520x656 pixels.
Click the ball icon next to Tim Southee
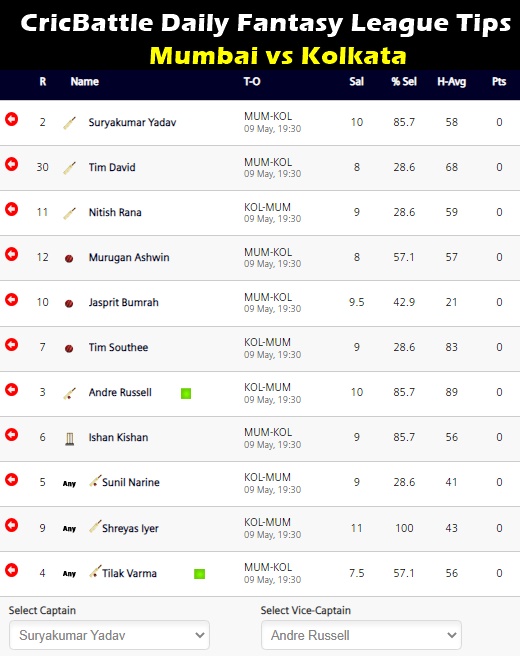(x=69, y=348)
